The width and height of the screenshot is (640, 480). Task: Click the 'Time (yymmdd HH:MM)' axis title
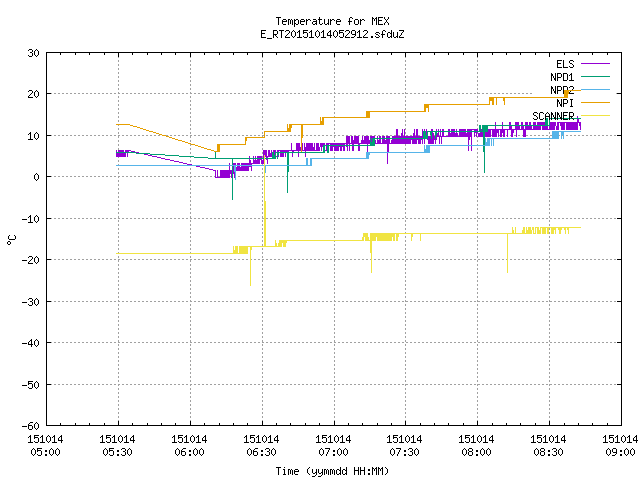pyautogui.click(x=332, y=471)
